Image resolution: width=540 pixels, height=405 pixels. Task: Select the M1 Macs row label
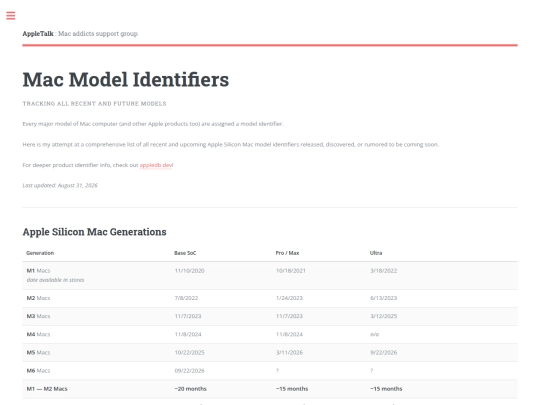tap(38, 271)
